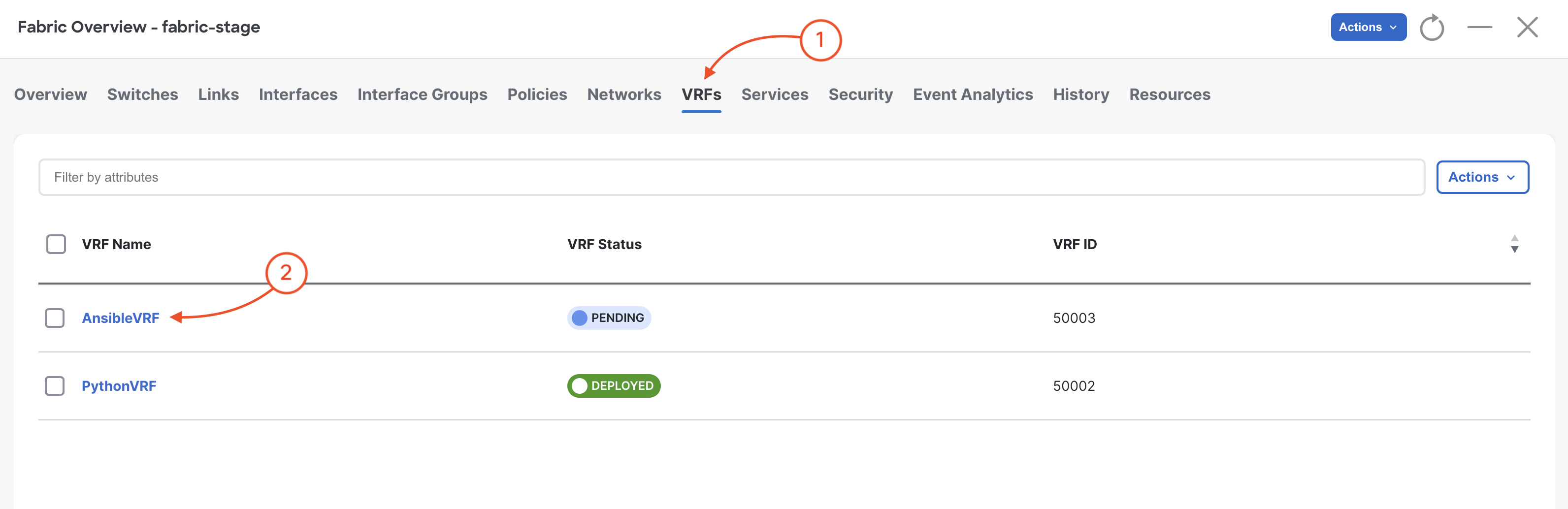Open the PythonVRF link
The width and height of the screenshot is (1568, 509).
point(119,385)
